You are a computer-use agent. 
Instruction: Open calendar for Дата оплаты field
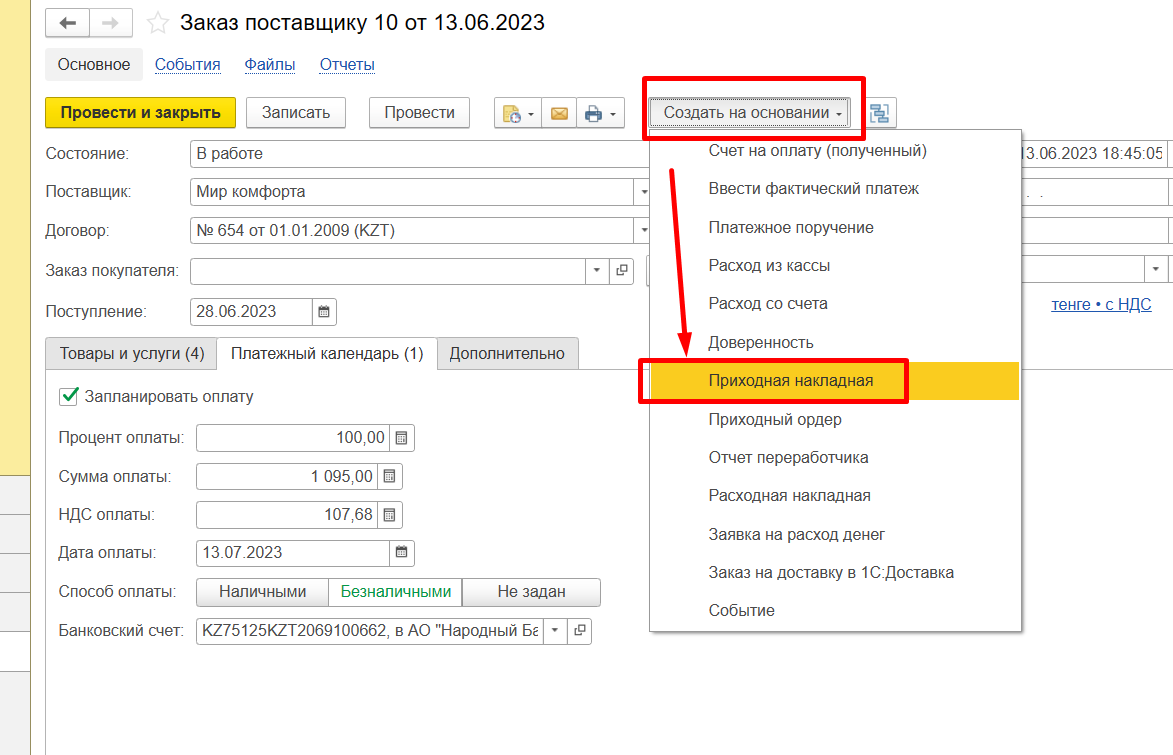point(401,552)
